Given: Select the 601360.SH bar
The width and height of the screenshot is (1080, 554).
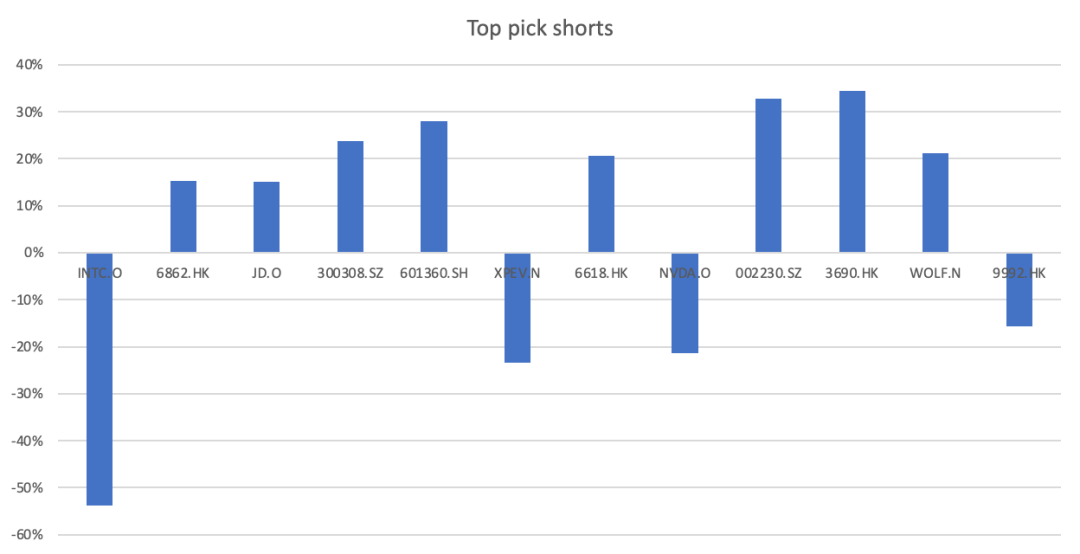Looking at the screenshot, I should (x=434, y=187).
